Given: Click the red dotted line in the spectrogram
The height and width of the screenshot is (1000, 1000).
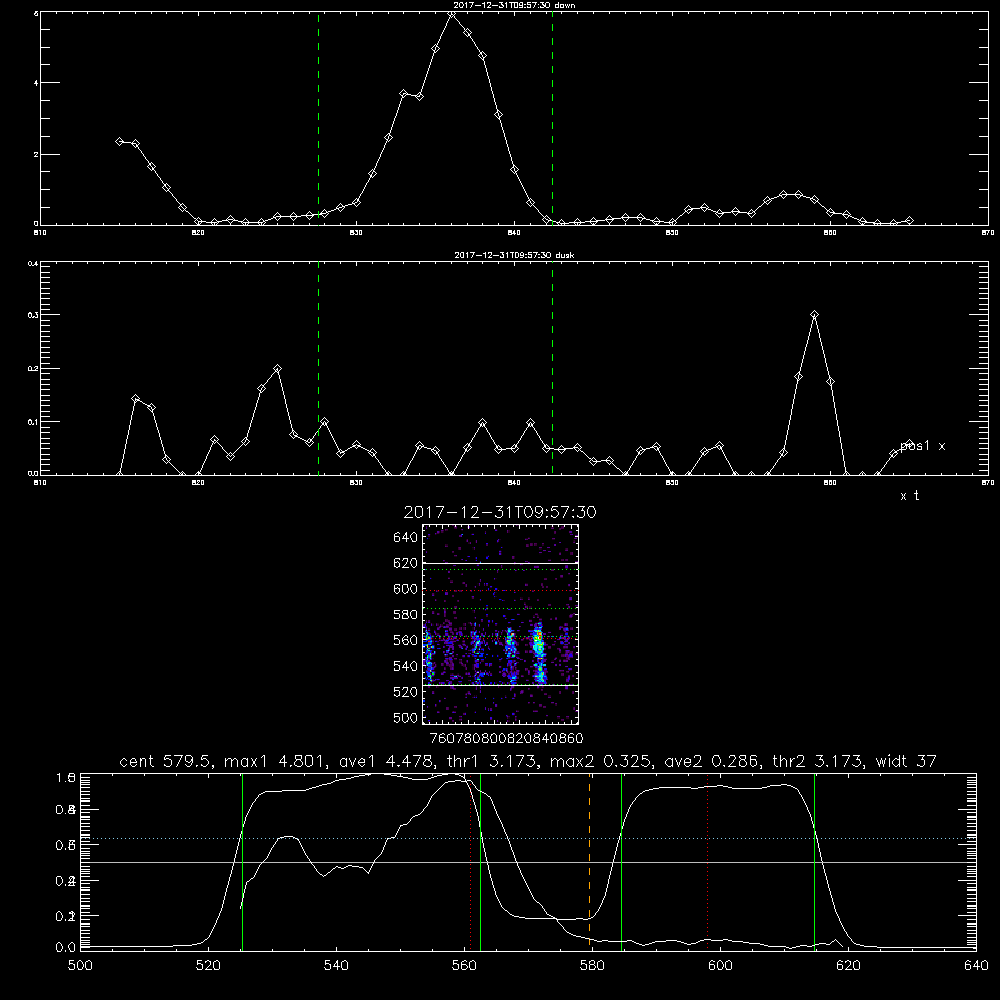Looking at the screenshot, I should click(500, 591).
